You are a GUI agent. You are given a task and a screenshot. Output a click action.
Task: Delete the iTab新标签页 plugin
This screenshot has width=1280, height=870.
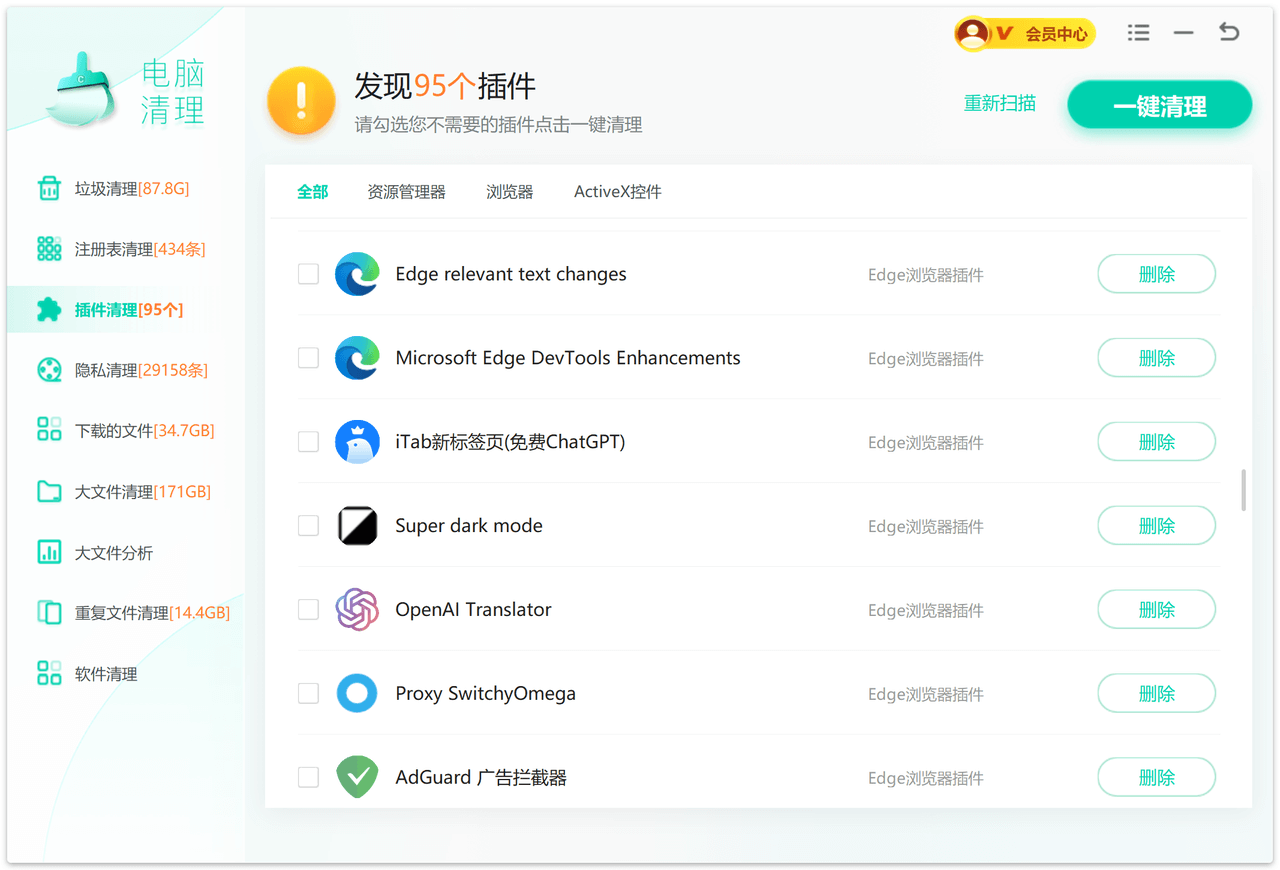[x=1156, y=441]
